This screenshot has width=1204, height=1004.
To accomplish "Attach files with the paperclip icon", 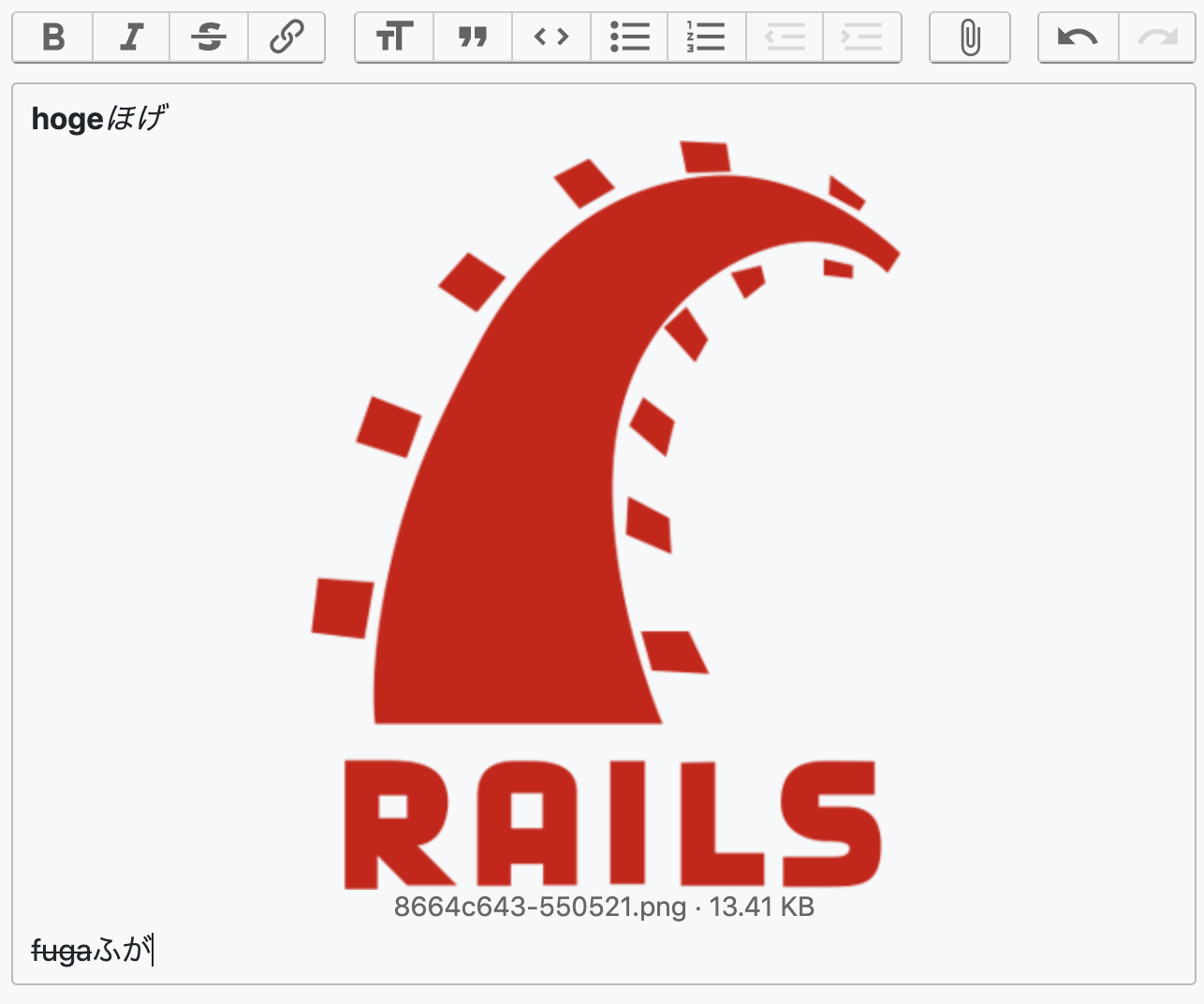I will pos(970,37).
